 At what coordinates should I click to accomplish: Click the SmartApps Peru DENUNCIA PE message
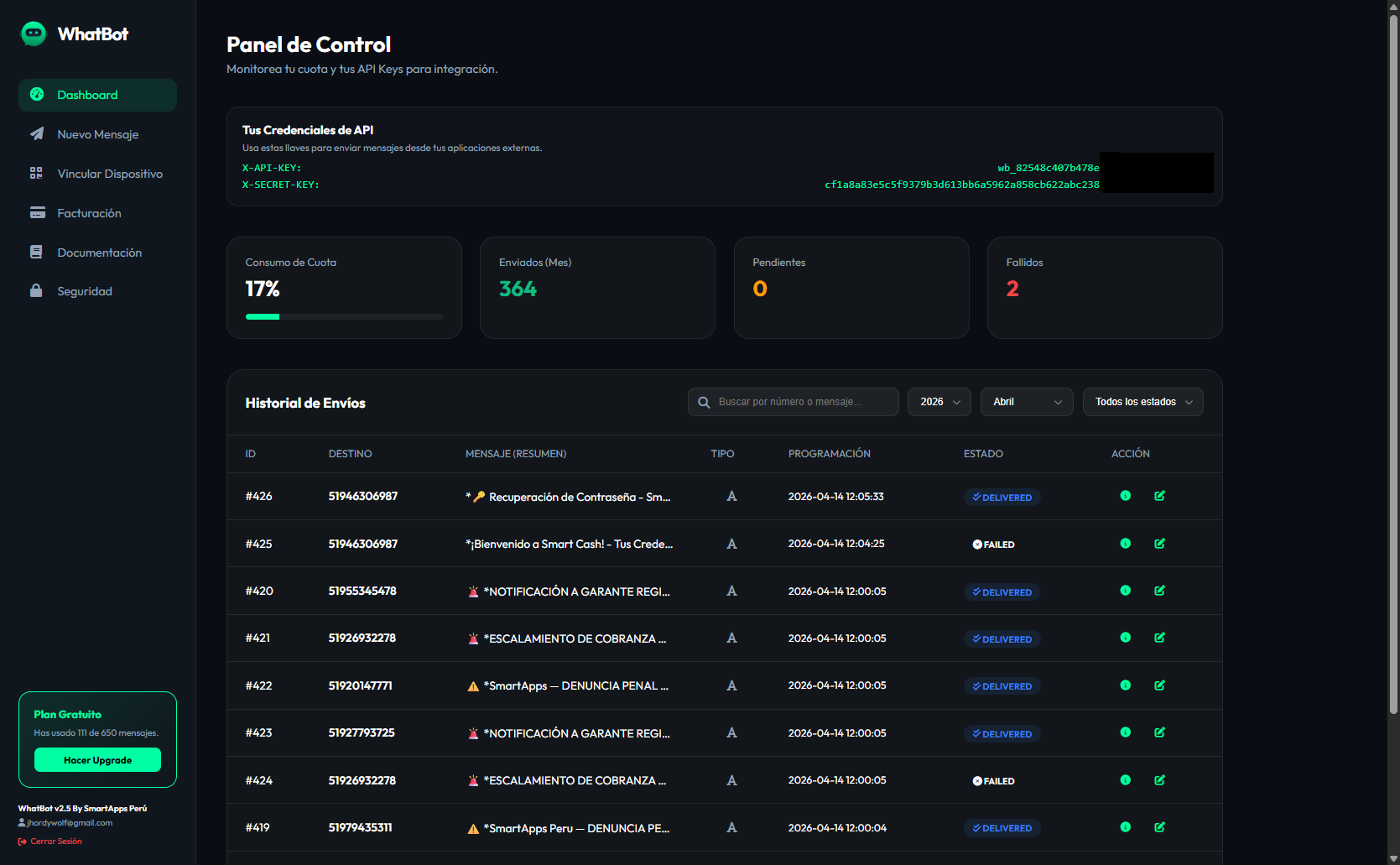(568, 828)
